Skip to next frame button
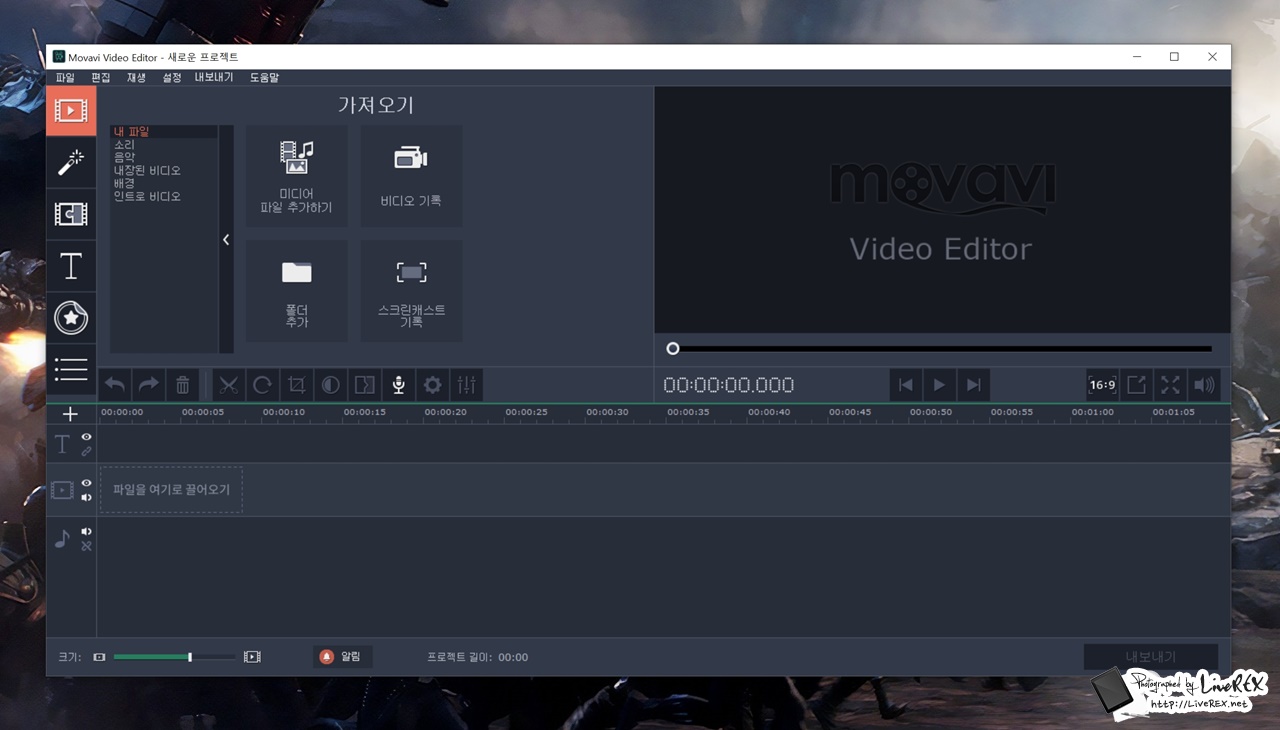 pyautogui.click(x=973, y=385)
